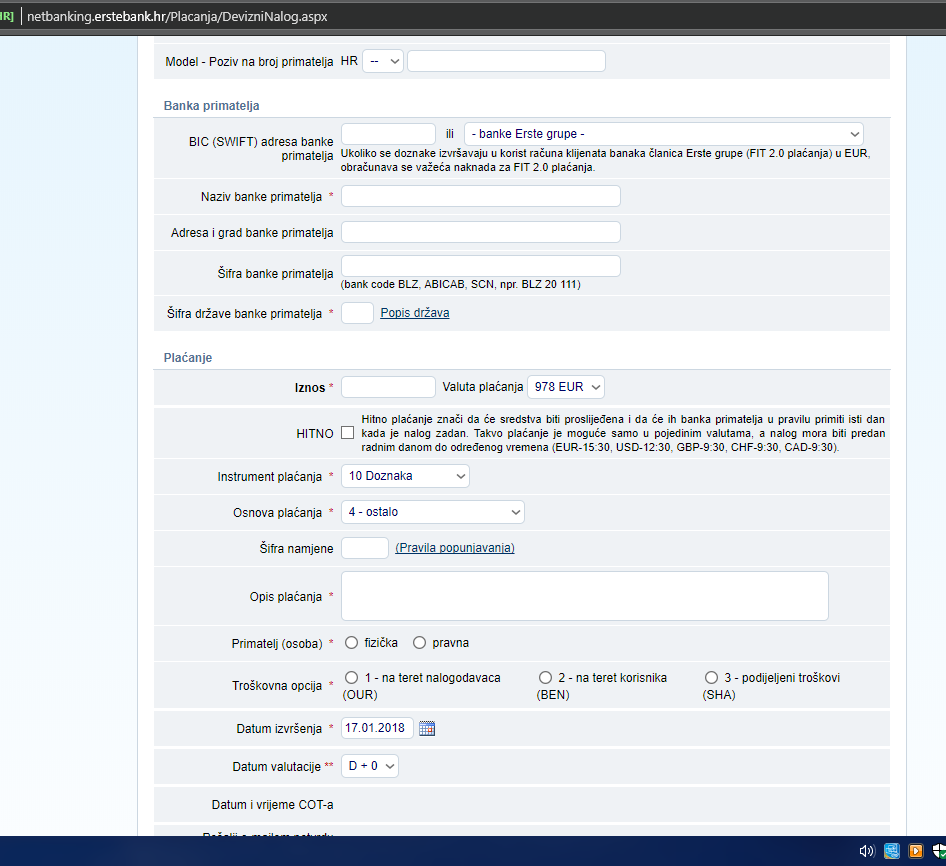The width and height of the screenshot is (946, 866).
Task: Click the Šifra namjene input field
Action: [365, 548]
